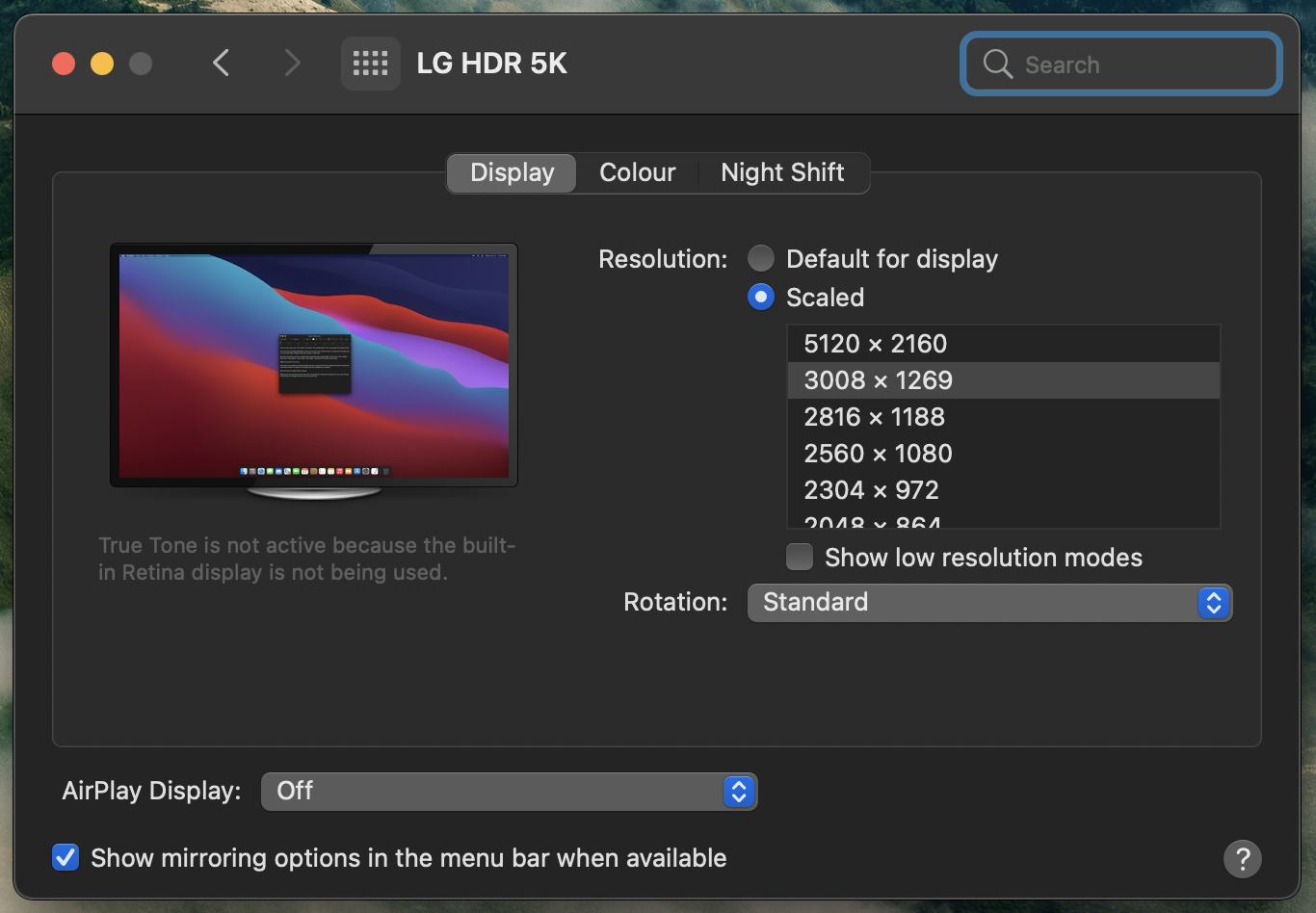Viewport: 1316px width, 913px height.
Task: Switch to the Display tab
Action: coord(512,173)
